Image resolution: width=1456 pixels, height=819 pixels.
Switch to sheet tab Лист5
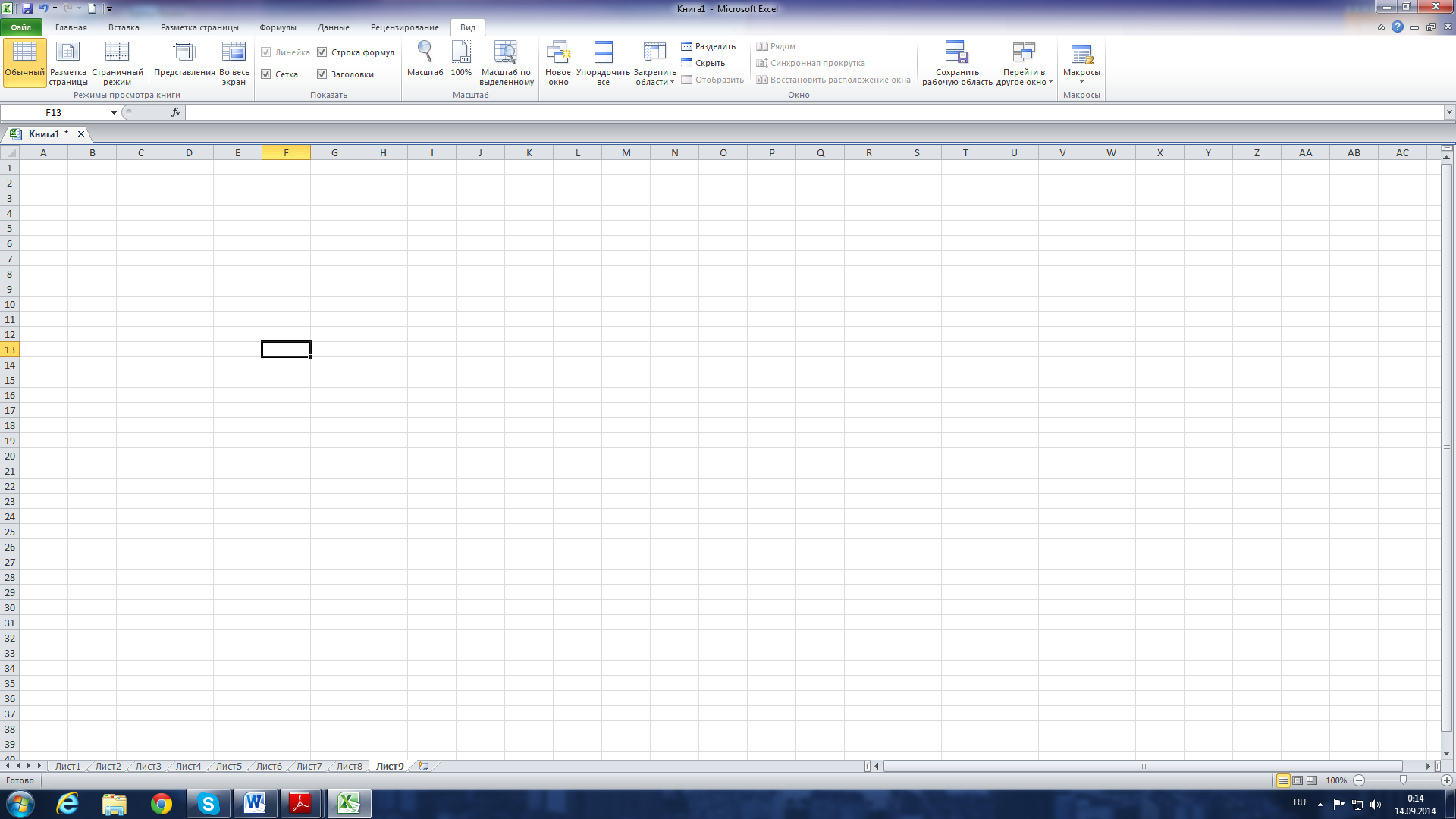click(228, 766)
